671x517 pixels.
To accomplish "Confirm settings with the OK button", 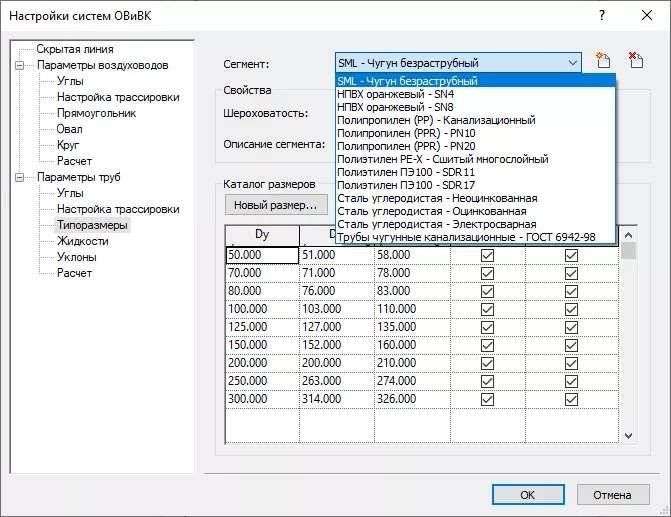I will (x=527, y=494).
